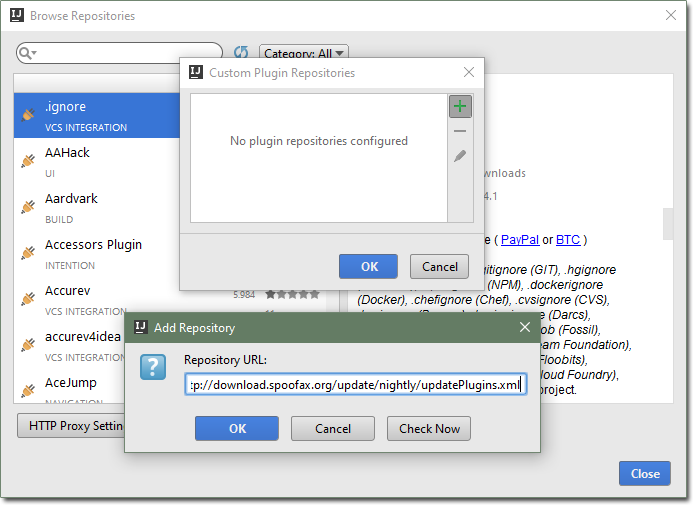
Task: Click the Repository URL input field
Action: pos(356,384)
